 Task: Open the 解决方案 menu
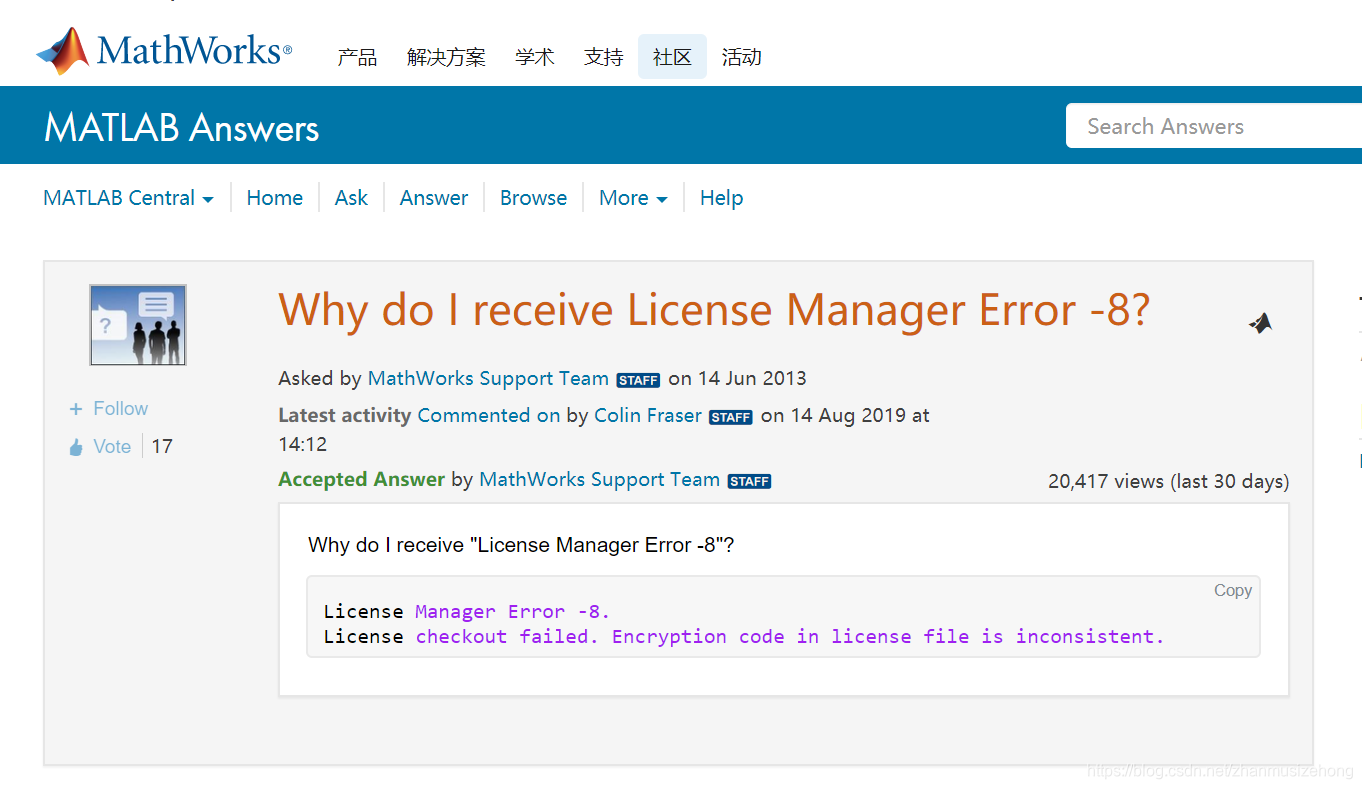446,57
